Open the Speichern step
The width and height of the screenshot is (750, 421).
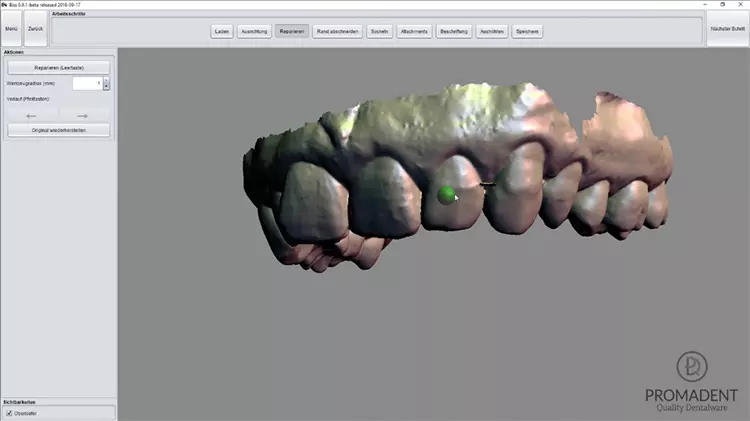click(527, 32)
